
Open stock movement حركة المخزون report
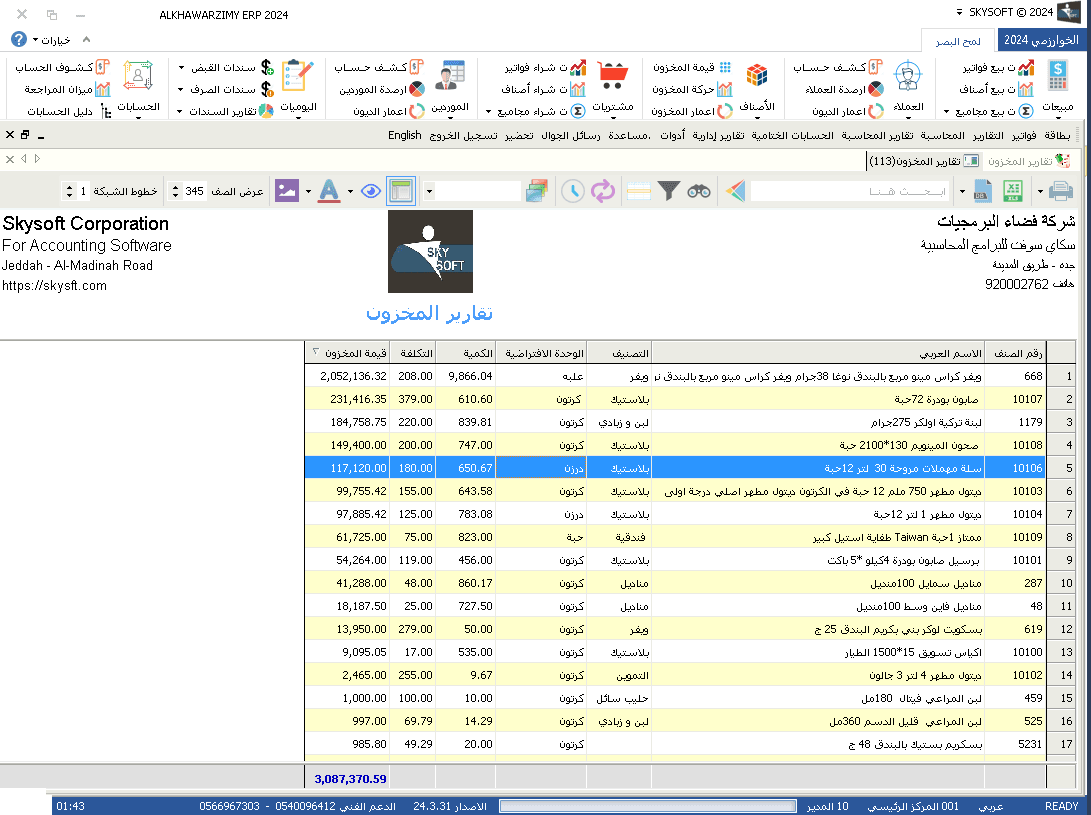pos(692,89)
